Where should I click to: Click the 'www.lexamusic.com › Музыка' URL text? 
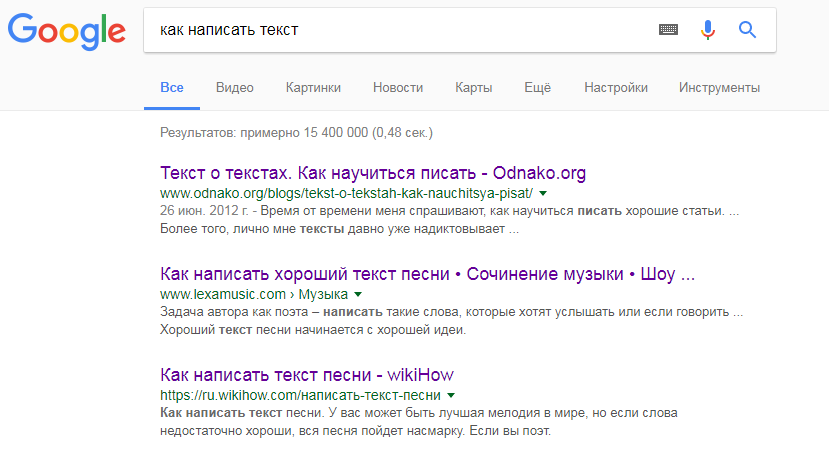coord(254,295)
